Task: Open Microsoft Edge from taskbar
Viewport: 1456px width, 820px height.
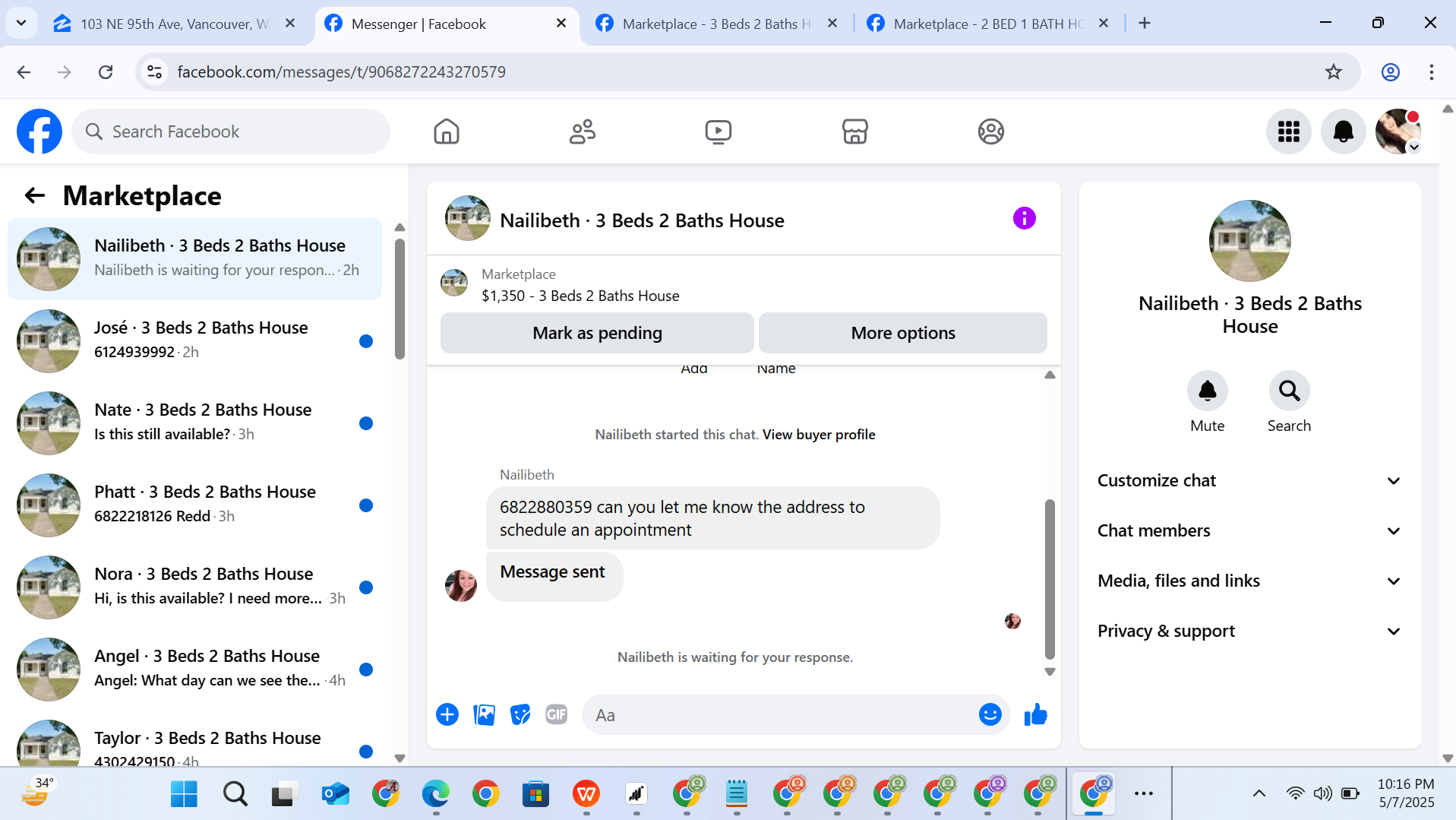Action: (436, 794)
